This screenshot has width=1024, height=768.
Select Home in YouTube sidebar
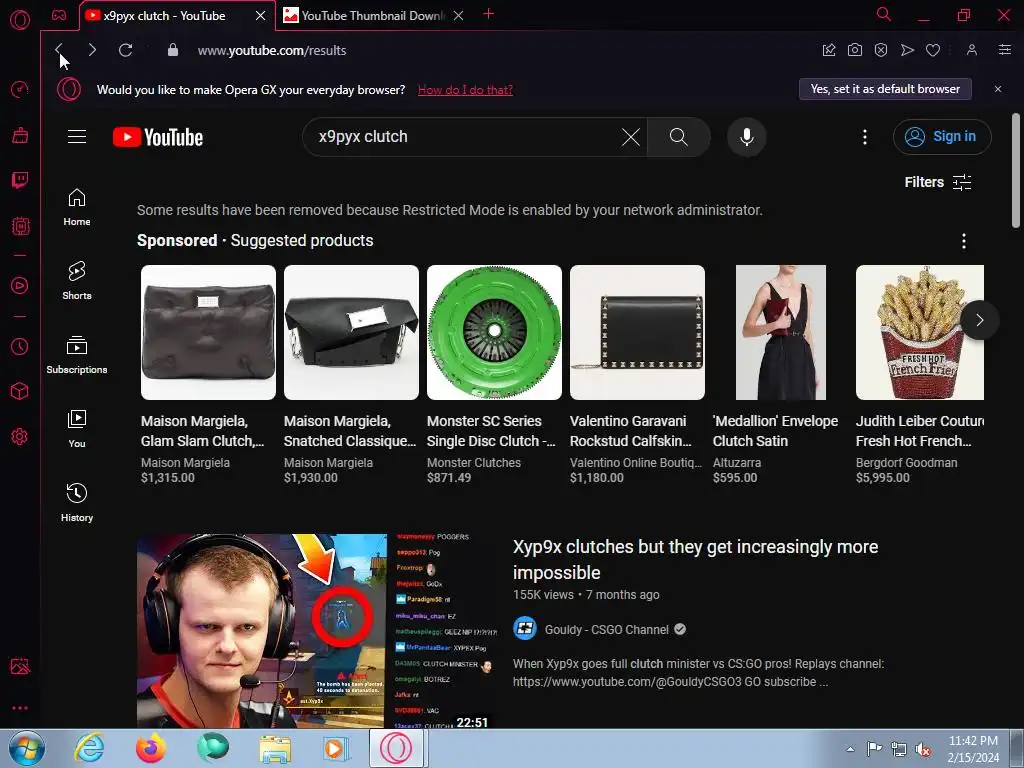pyautogui.click(x=77, y=207)
